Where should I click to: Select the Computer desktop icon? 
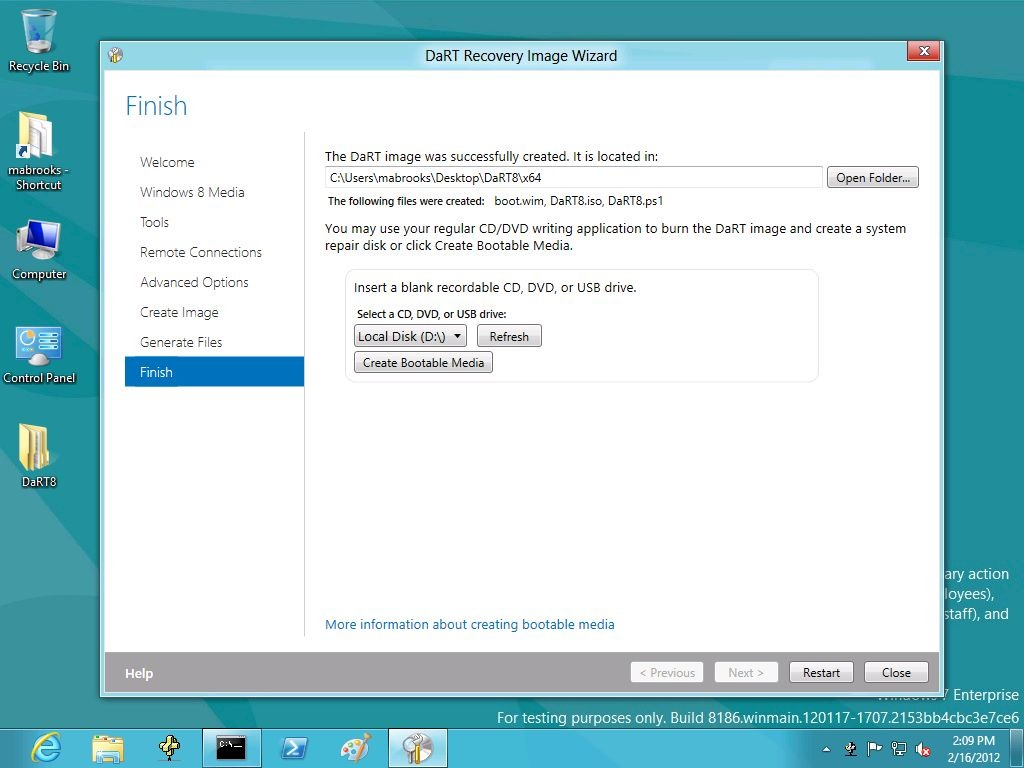(39, 250)
